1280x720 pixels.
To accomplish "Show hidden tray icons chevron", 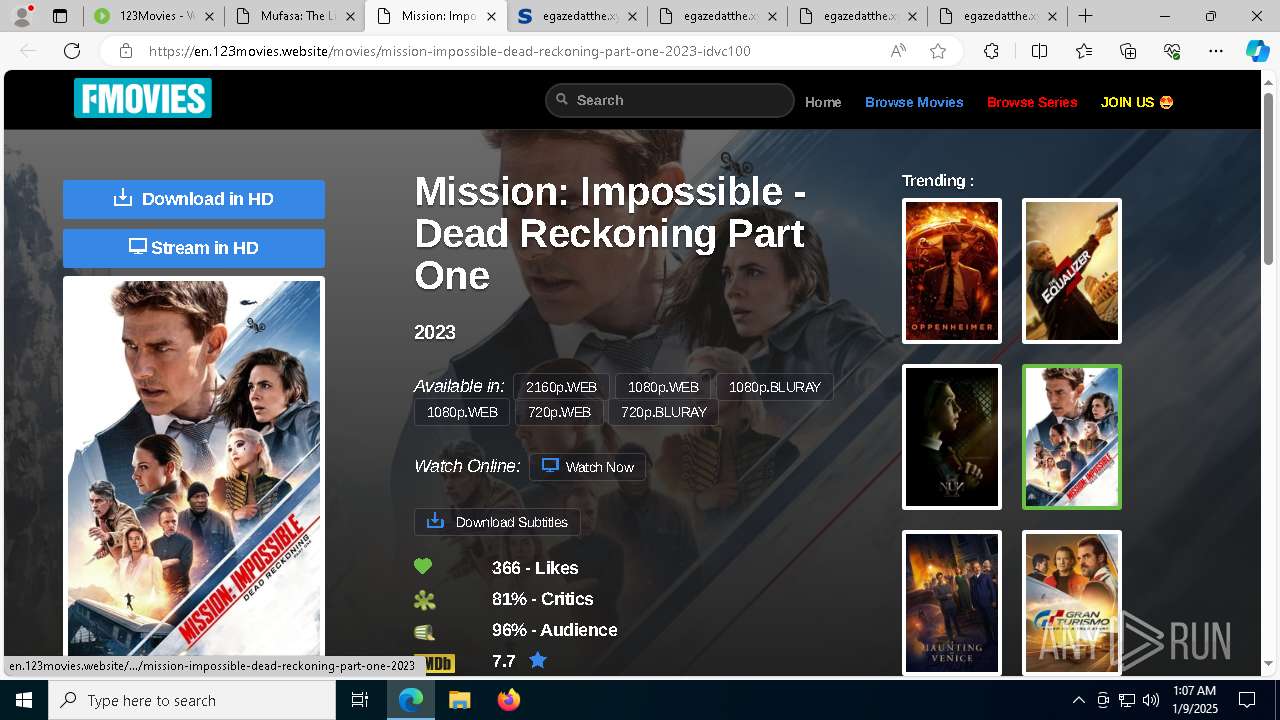I will [1078, 700].
